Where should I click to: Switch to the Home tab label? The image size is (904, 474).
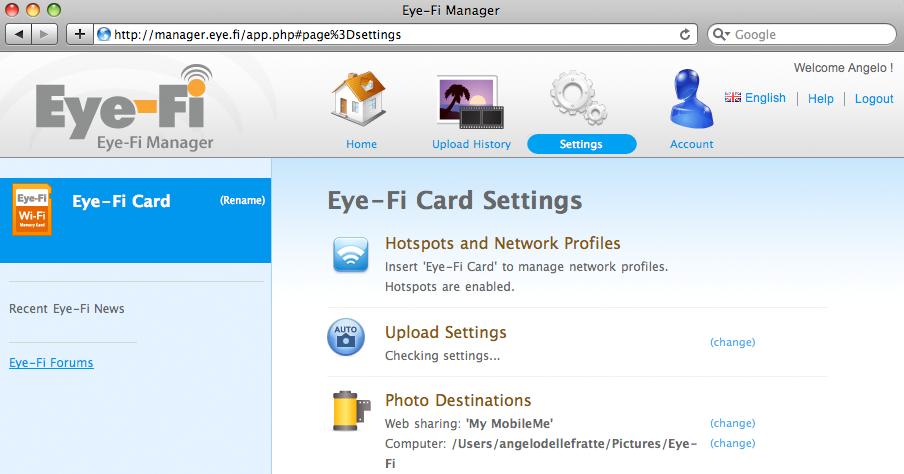point(361,144)
